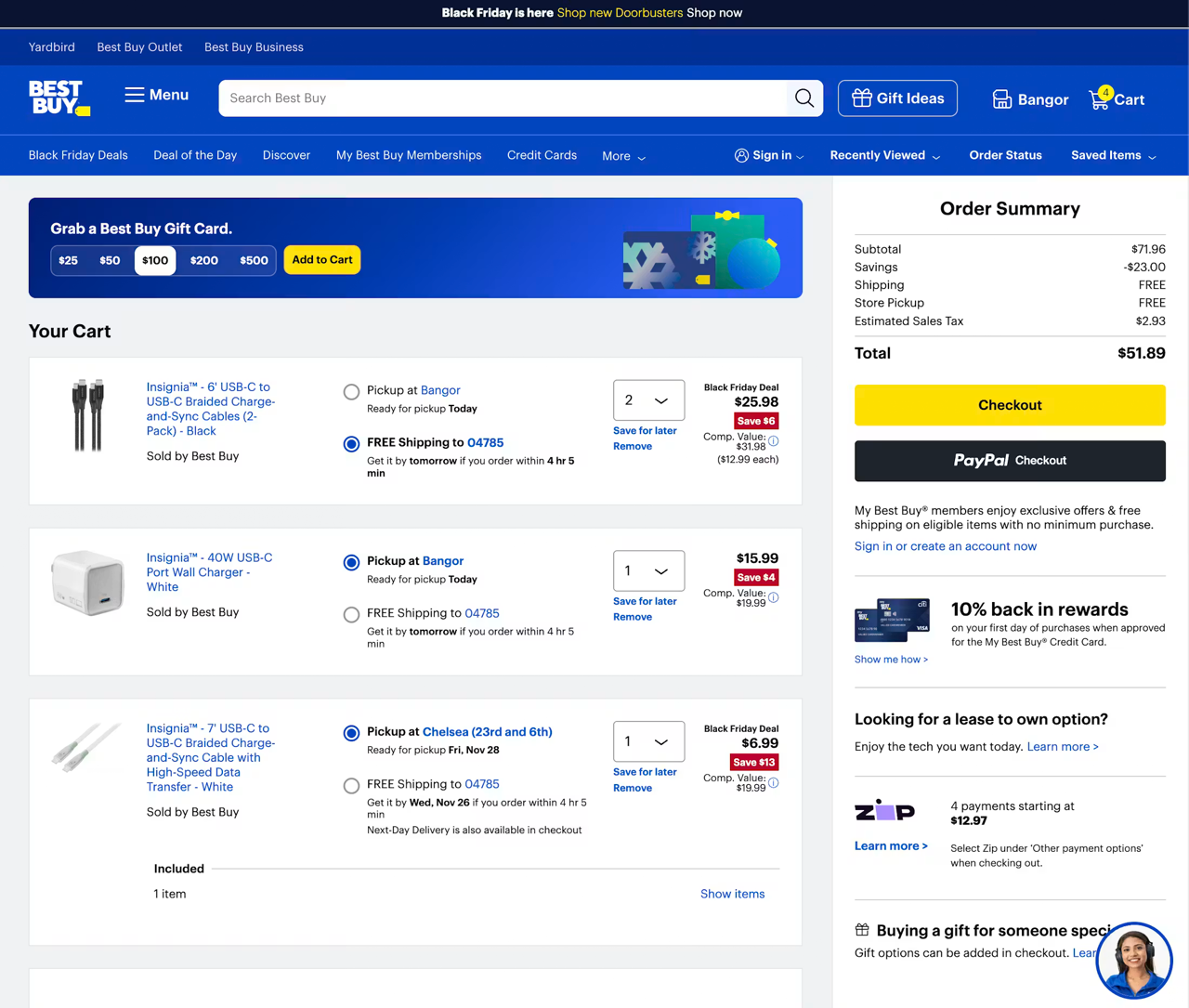The height and width of the screenshot is (1008, 1189).
Task: Click Zip Learn more link
Action: (x=891, y=846)
